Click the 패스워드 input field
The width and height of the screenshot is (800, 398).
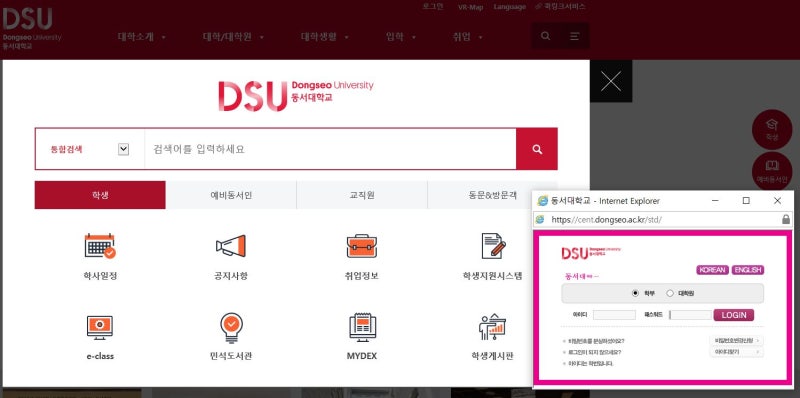point(690,315)
